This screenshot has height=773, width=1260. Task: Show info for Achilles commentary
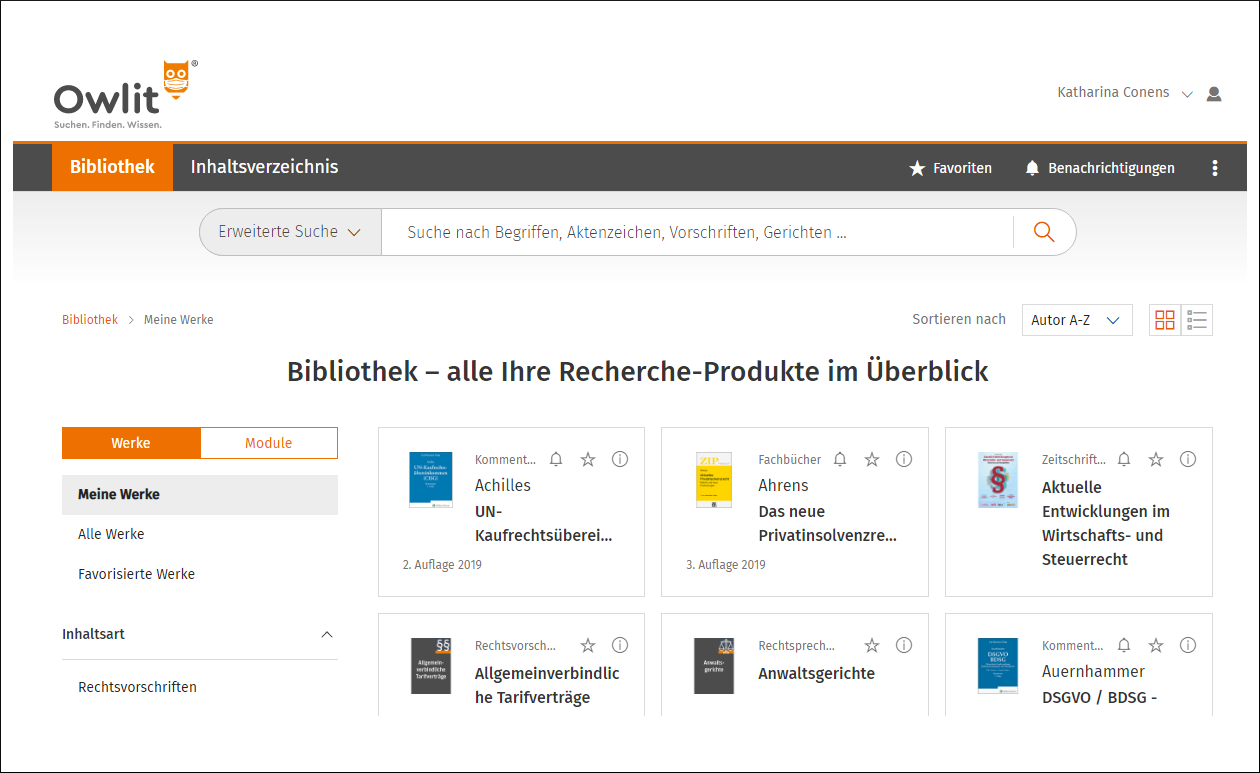click(620, 459)
